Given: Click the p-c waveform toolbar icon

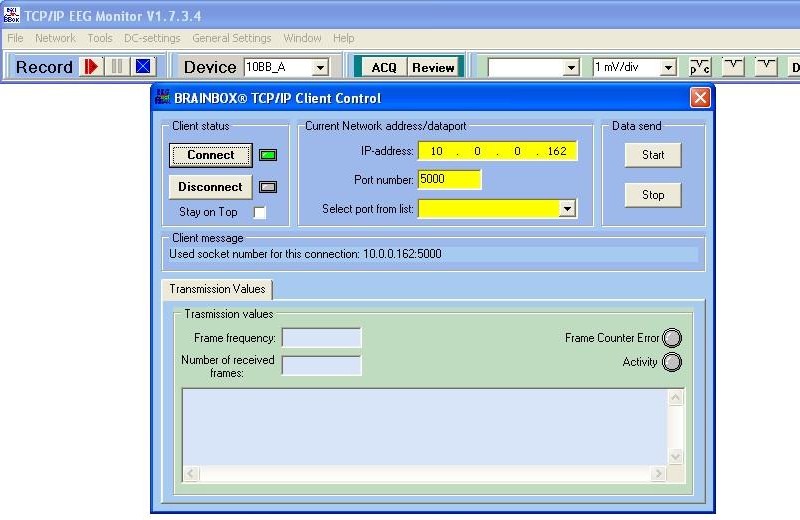Looking at the screenshot, I should (x=699, y=67).
